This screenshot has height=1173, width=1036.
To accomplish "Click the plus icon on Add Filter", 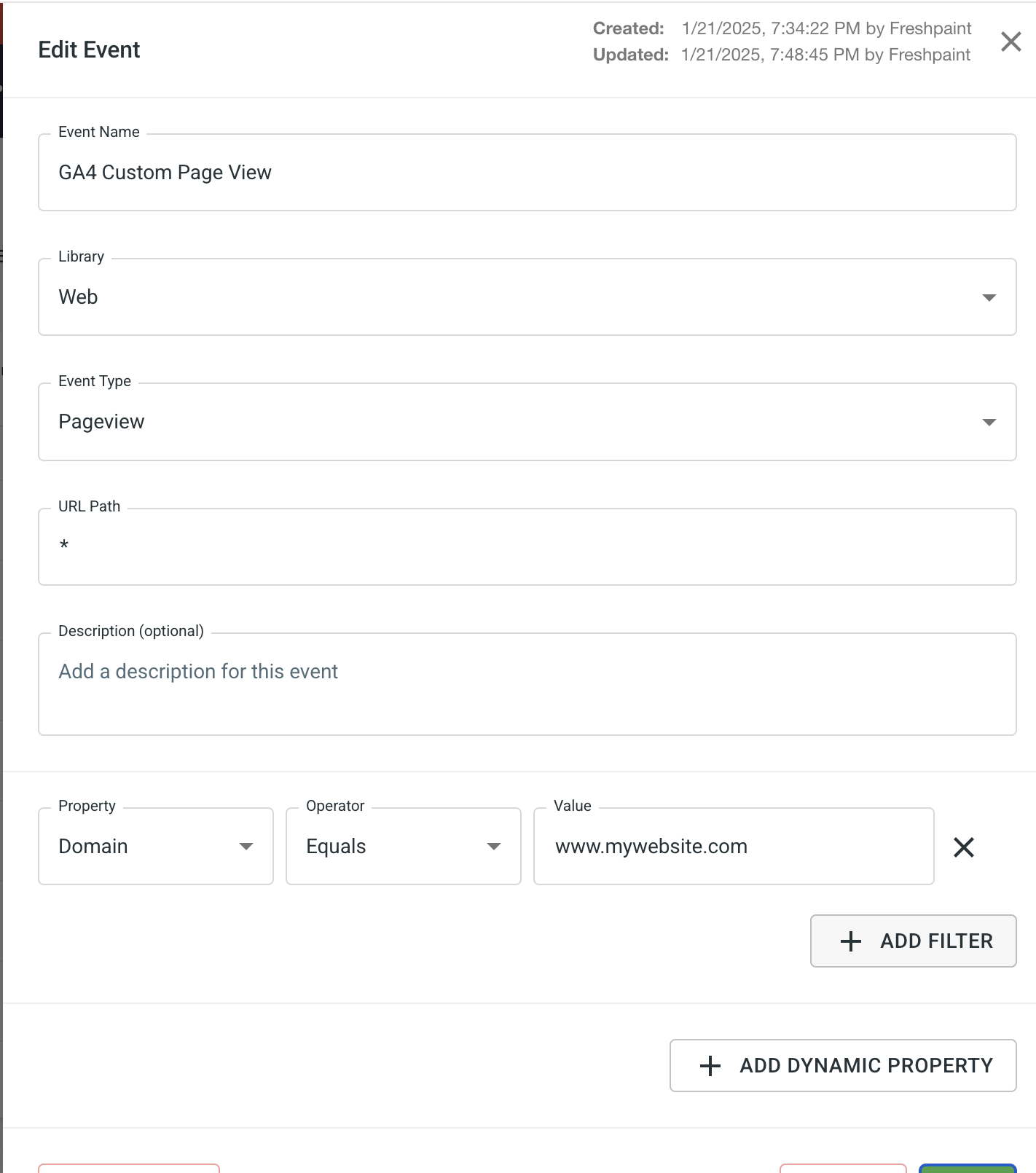I will pyautogui.click(x=850, y=941).
